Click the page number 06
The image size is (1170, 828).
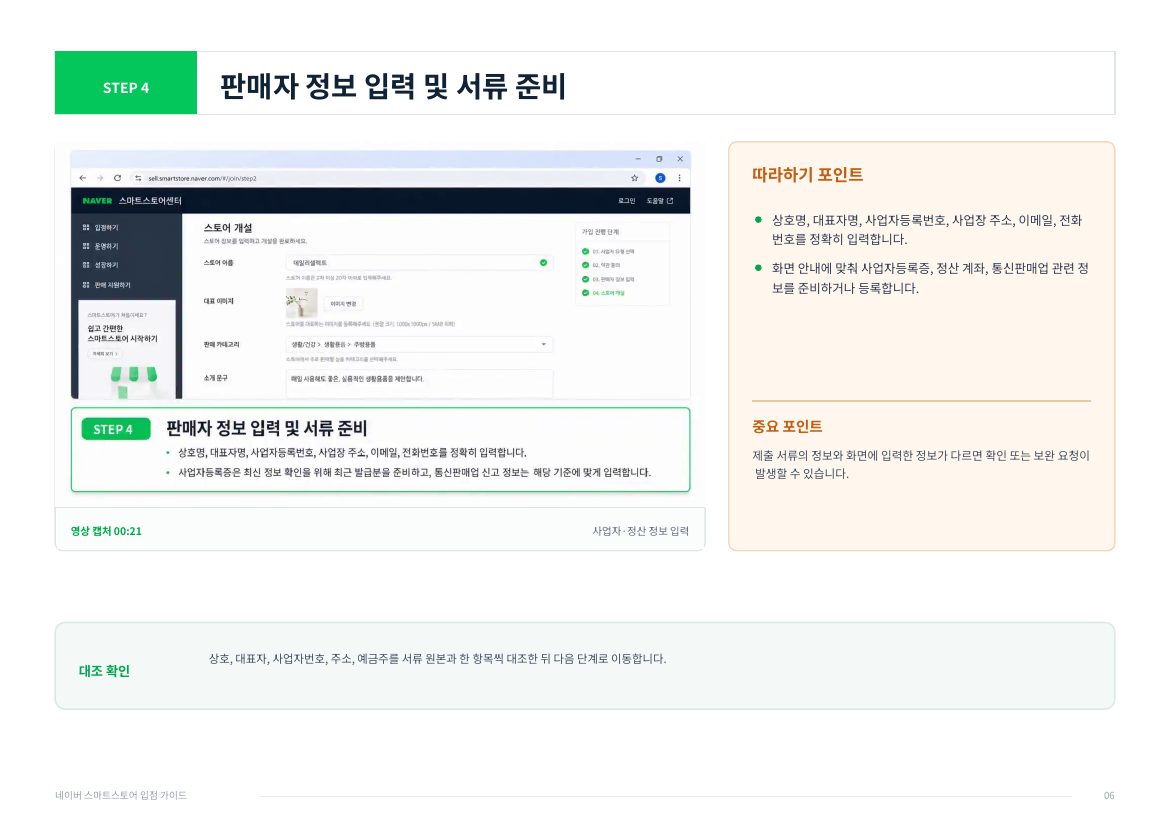pyautogui.click(x=1109, y=795)
